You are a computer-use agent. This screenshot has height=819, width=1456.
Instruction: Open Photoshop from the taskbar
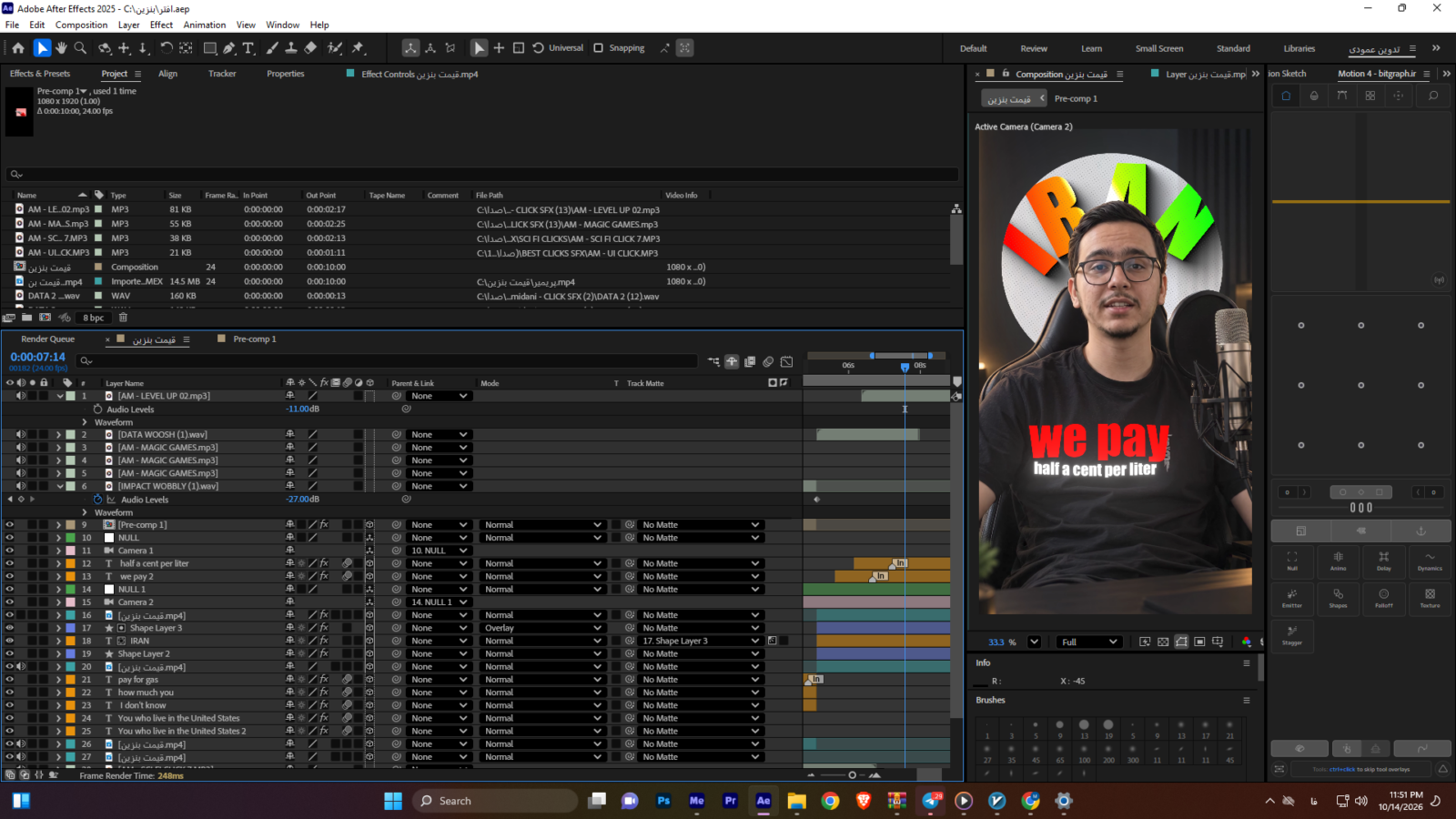coord(663,801)
